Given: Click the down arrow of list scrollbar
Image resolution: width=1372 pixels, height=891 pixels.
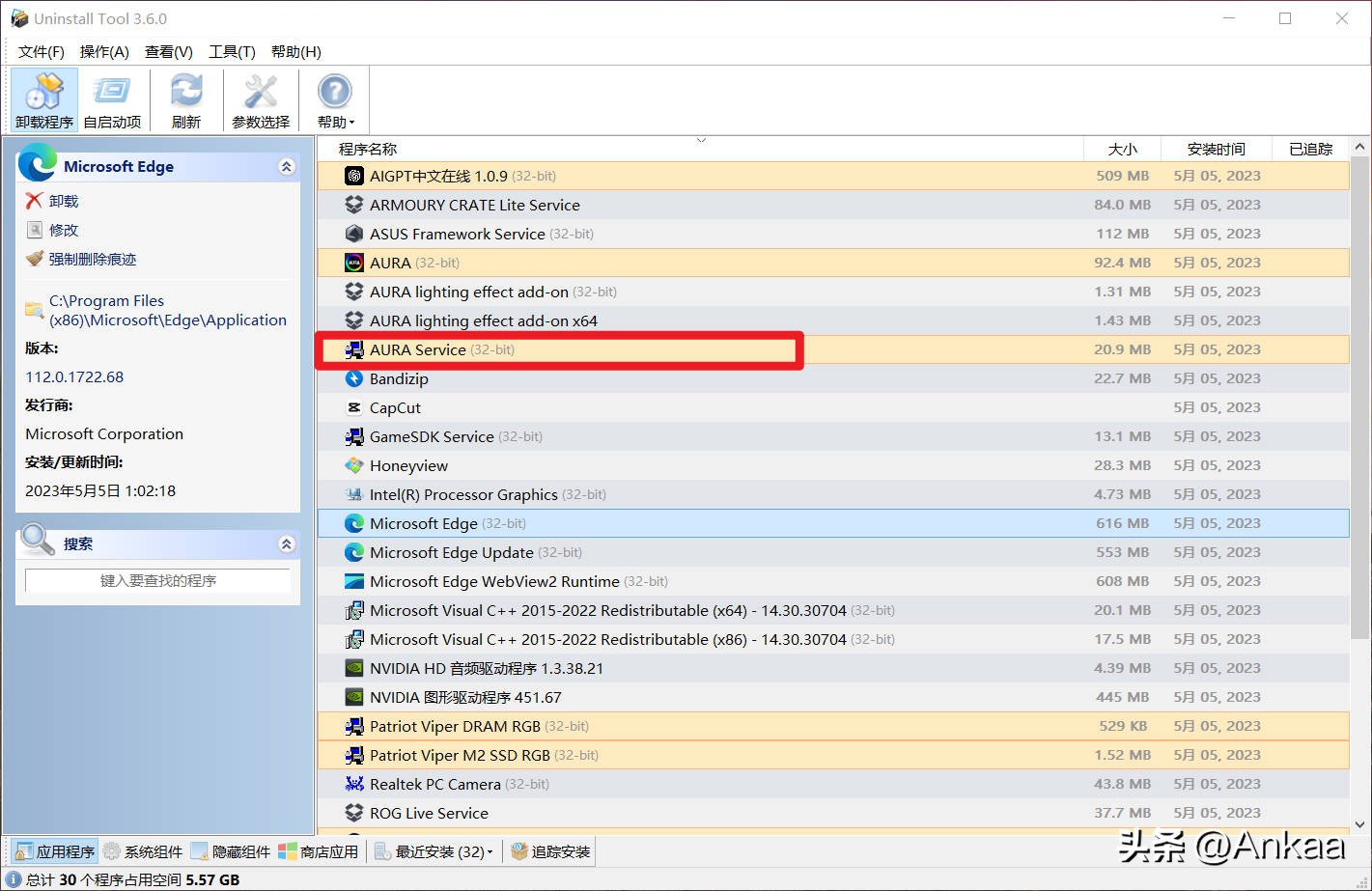Looking at the screenshot, I should click(x=1360, y=825).
